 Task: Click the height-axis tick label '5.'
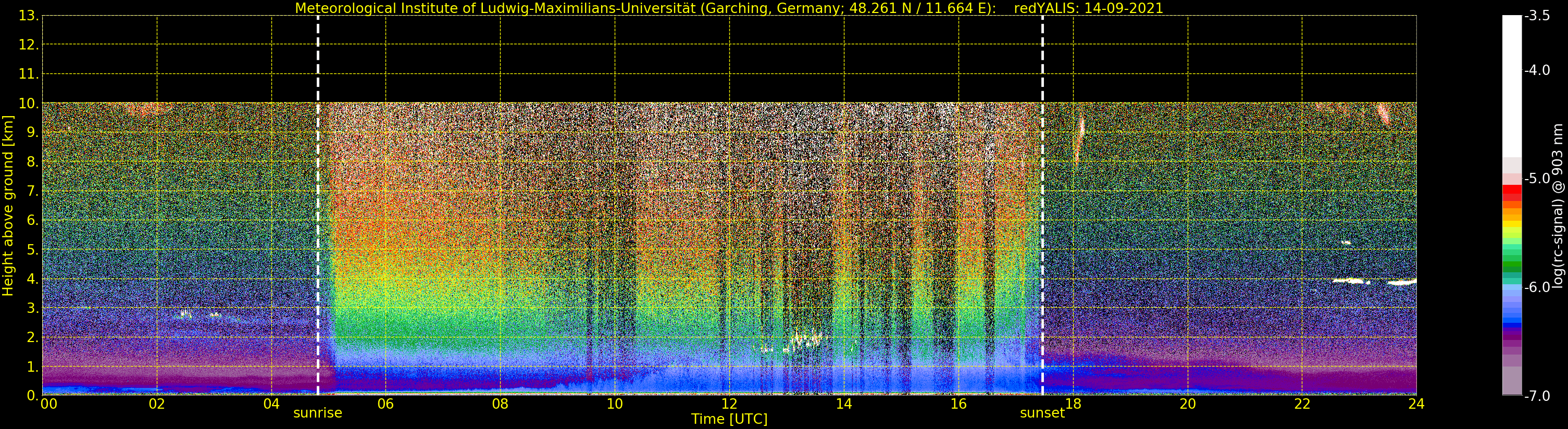[32, 249]
